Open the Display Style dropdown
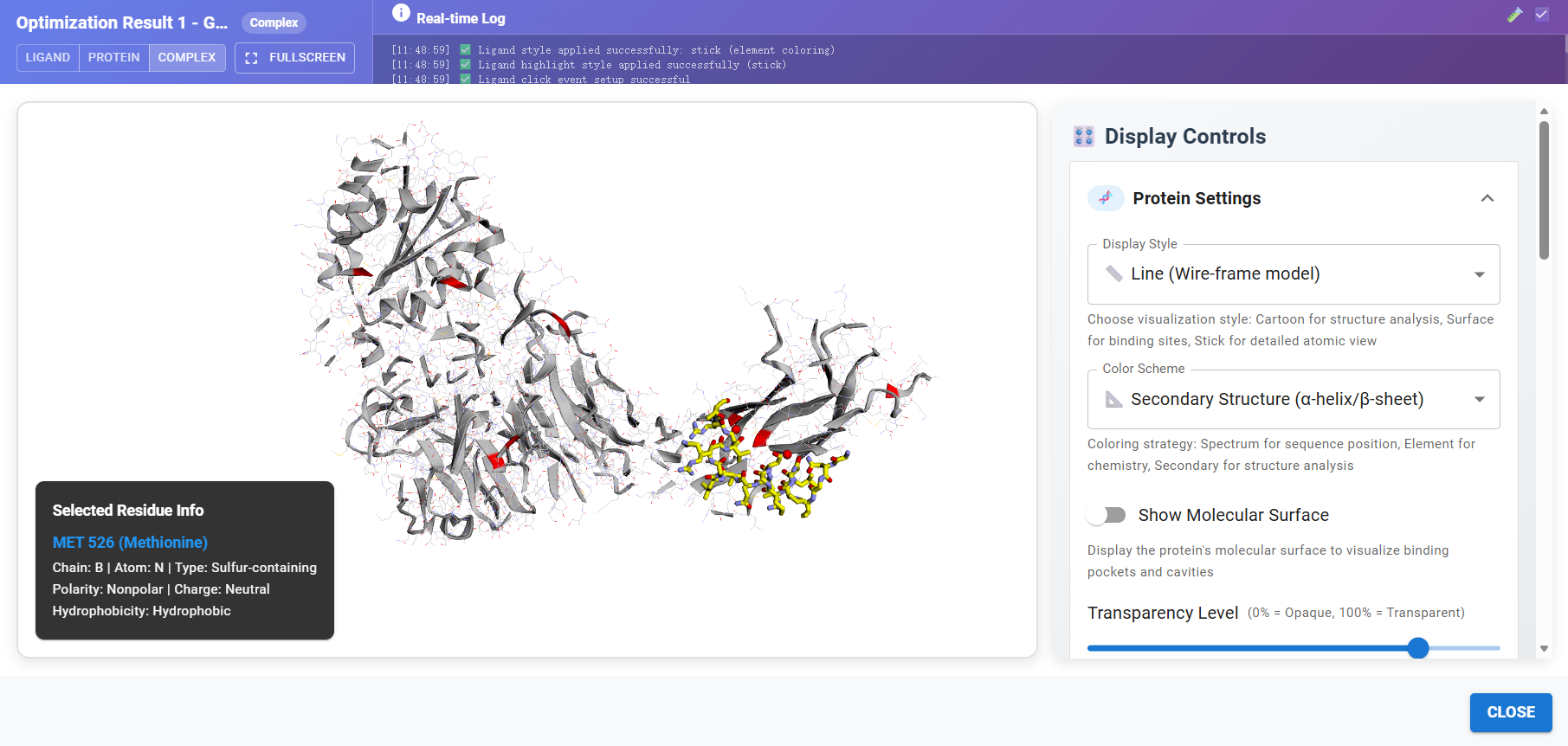1568x746 pixels. click(x=1293, y=274)
